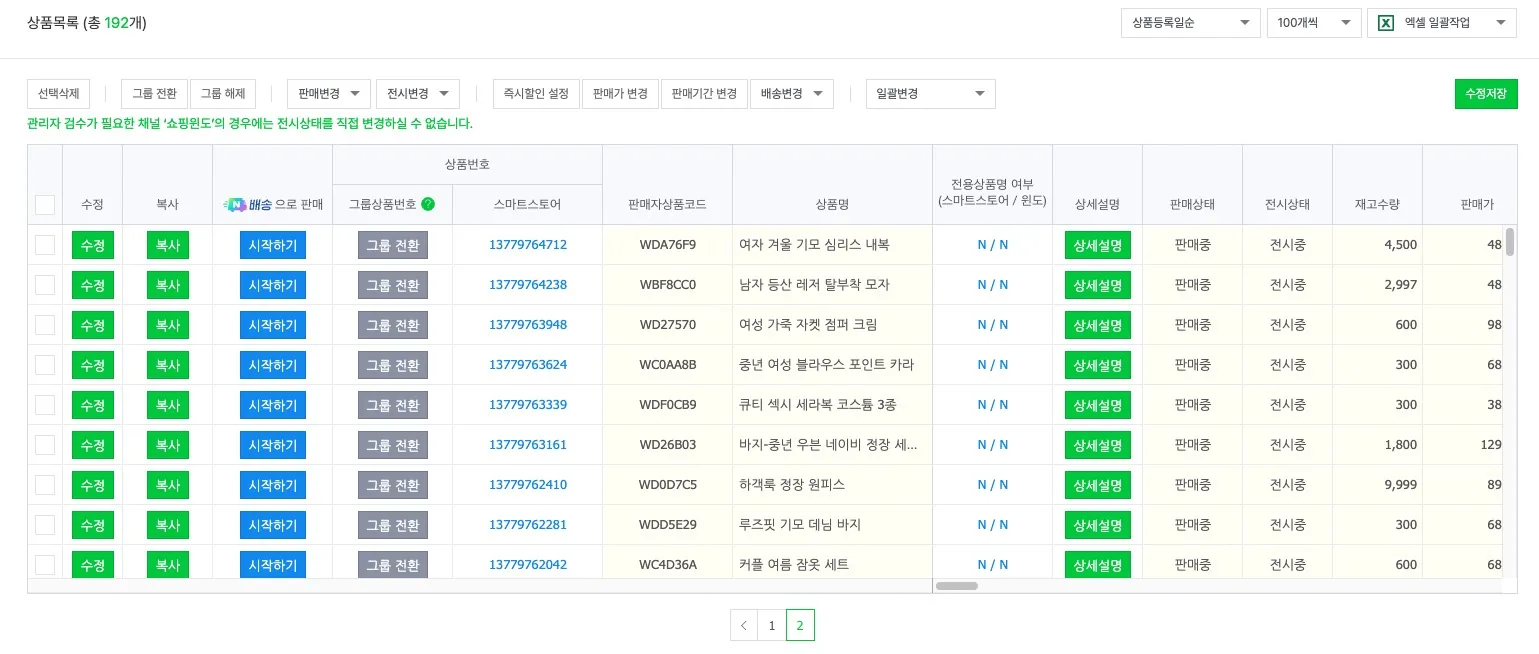This screenshot has width=1539, height=654.
Task: Go to the previous page arrow
Action: click(743, 625)
